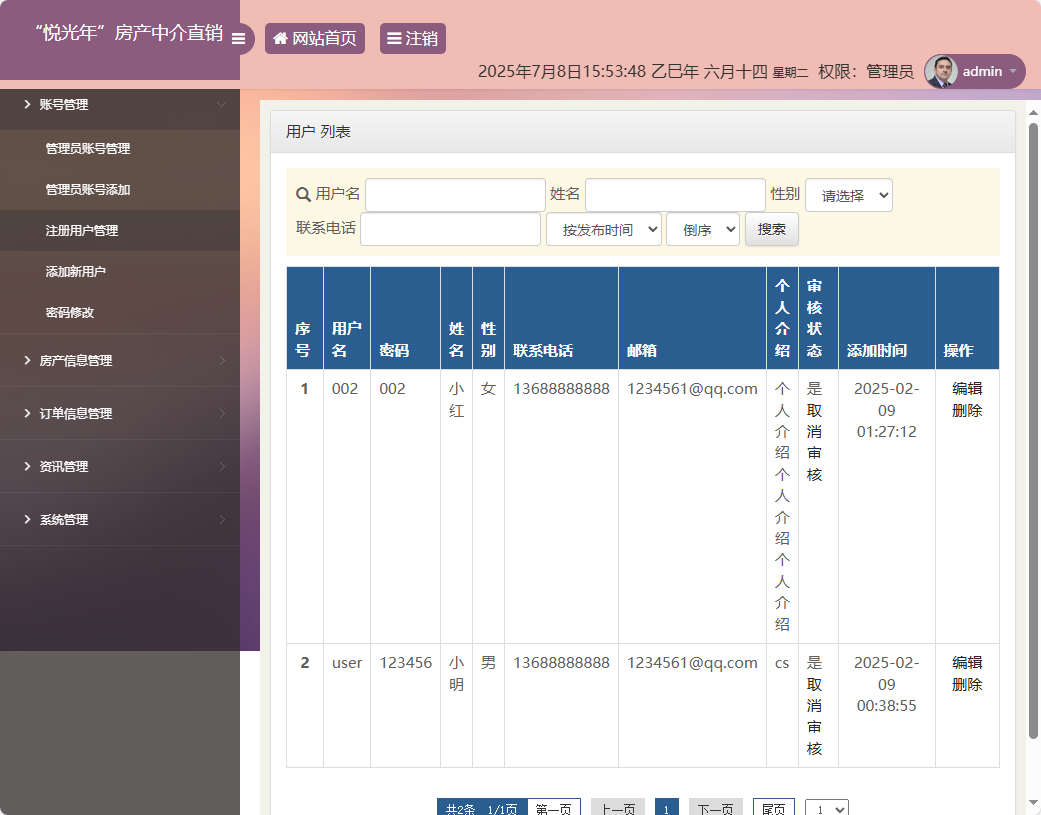Viewport: 1041px width, 815px height.
Task: Open the 倒序 sort order dropdown
Action: [x=702, y=228]
